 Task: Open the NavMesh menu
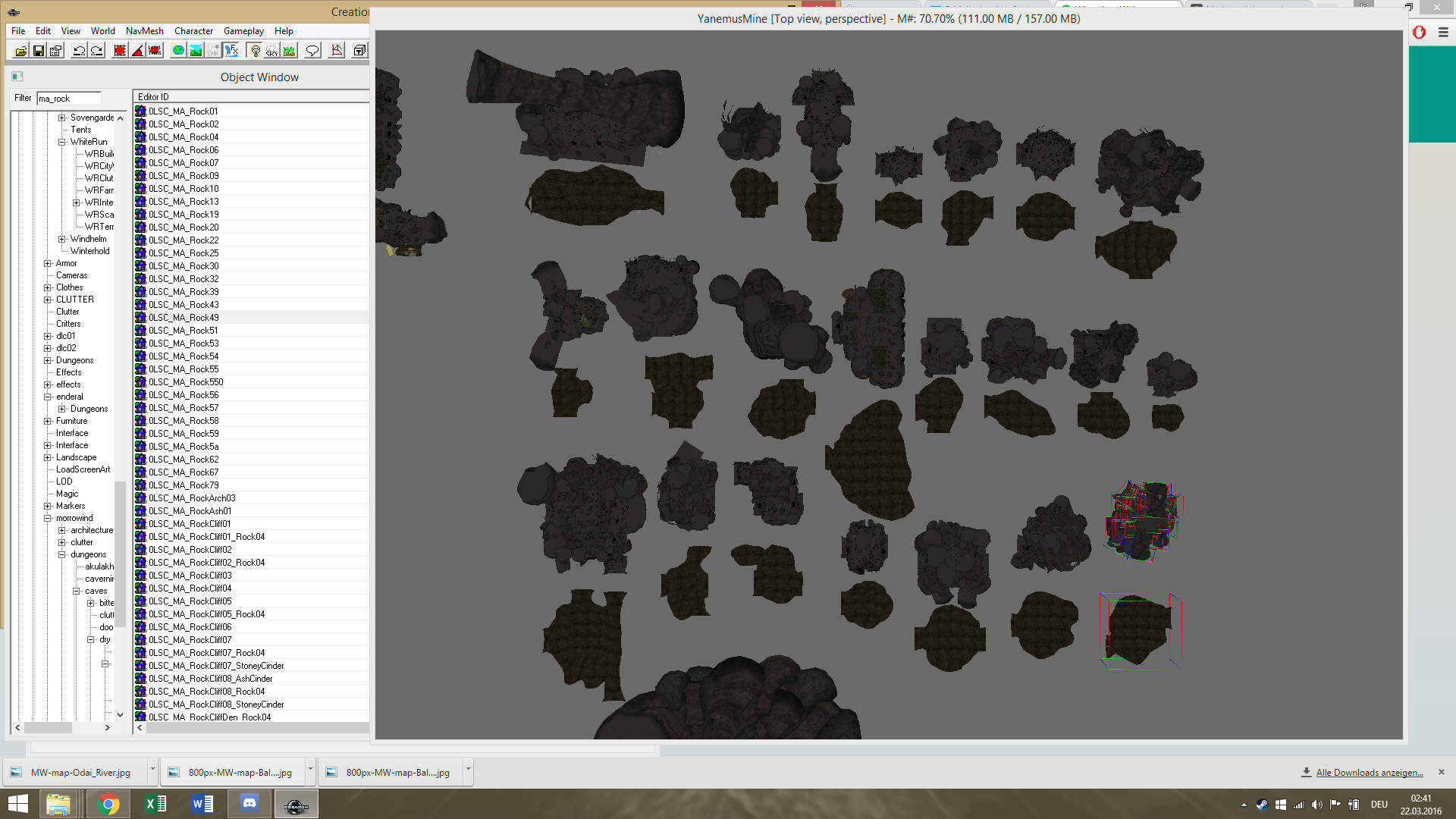click(x=145, y=31)
